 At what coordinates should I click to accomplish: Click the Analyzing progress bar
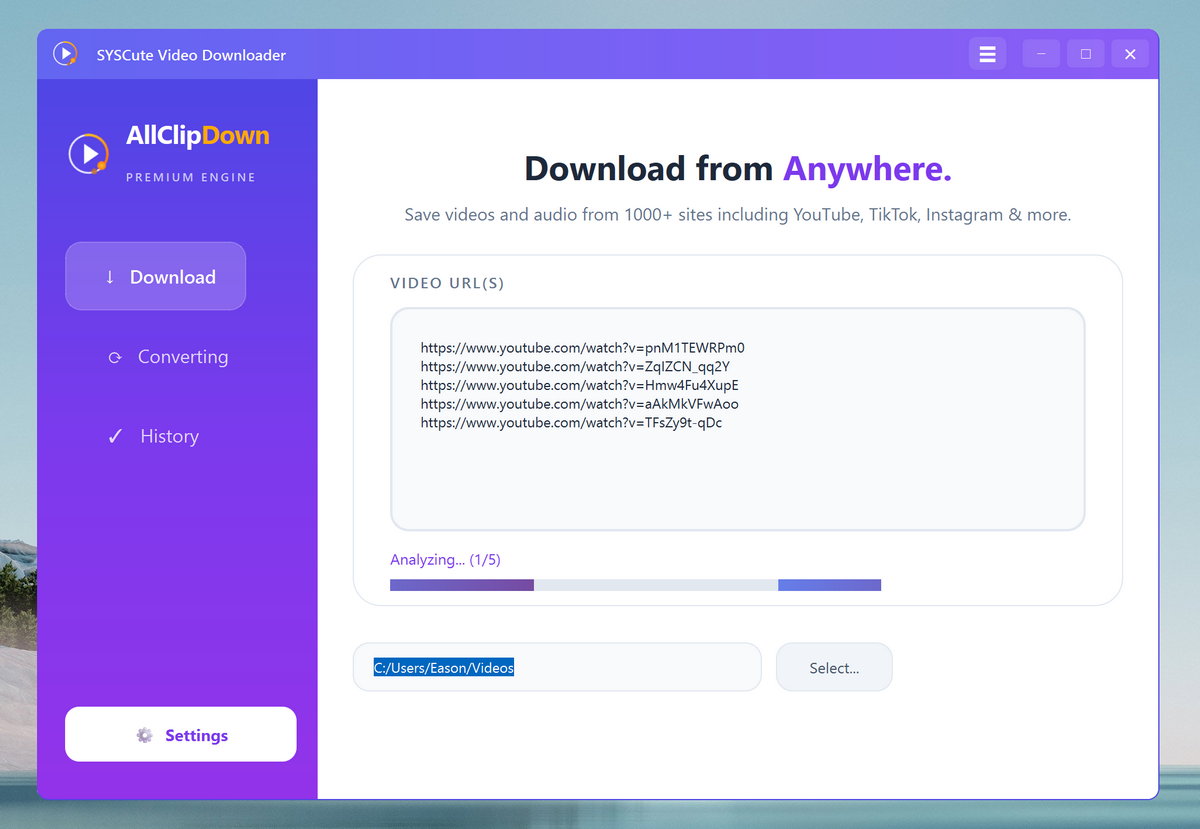(x=636, y=584)
